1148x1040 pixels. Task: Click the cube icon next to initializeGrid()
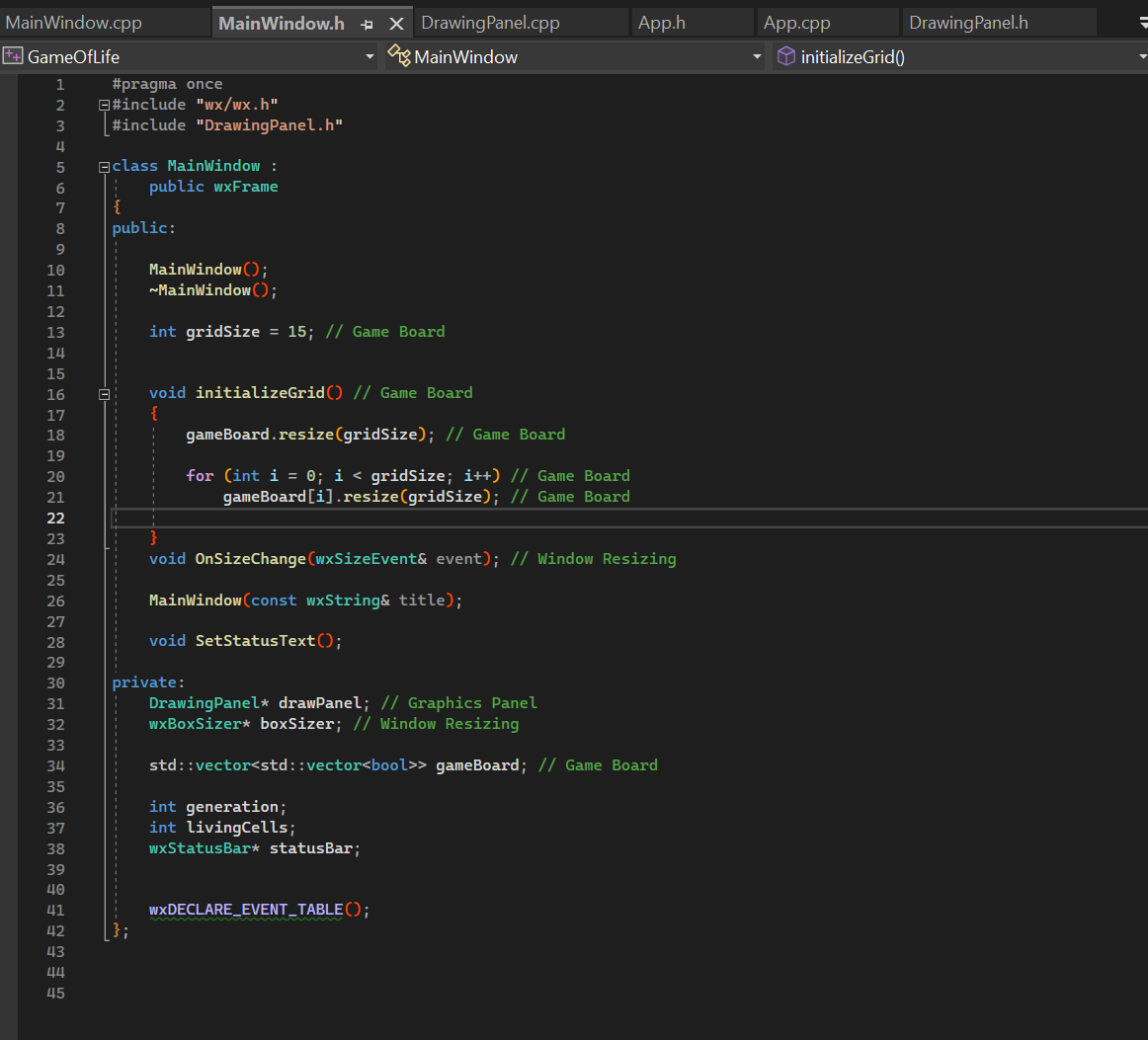coord(785,56)
